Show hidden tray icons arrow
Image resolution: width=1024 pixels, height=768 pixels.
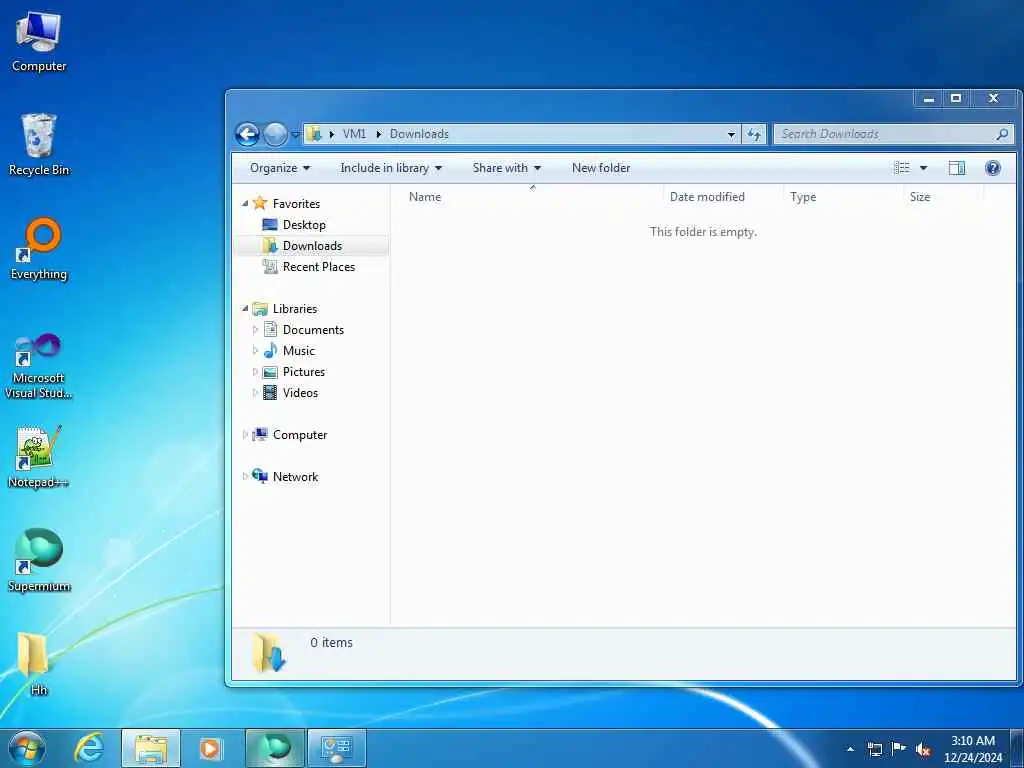[x=850, y=749]
